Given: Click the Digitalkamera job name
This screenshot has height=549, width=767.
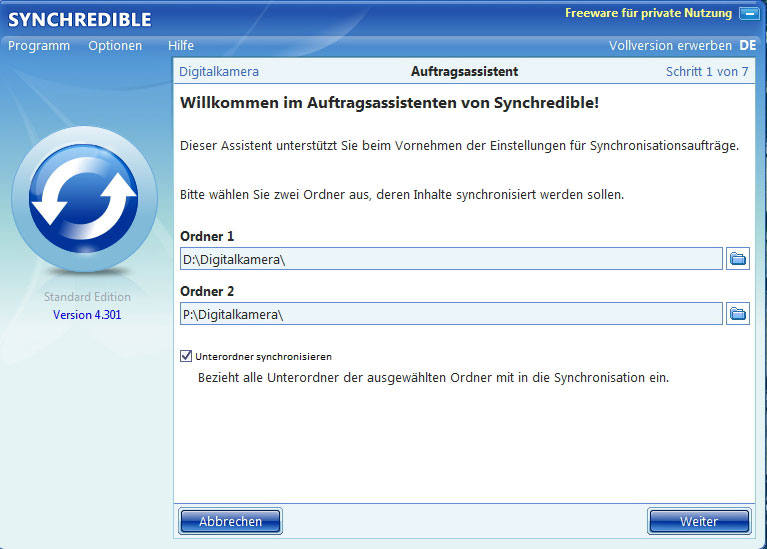Looking at the screenshot, I should coord(219,71).
